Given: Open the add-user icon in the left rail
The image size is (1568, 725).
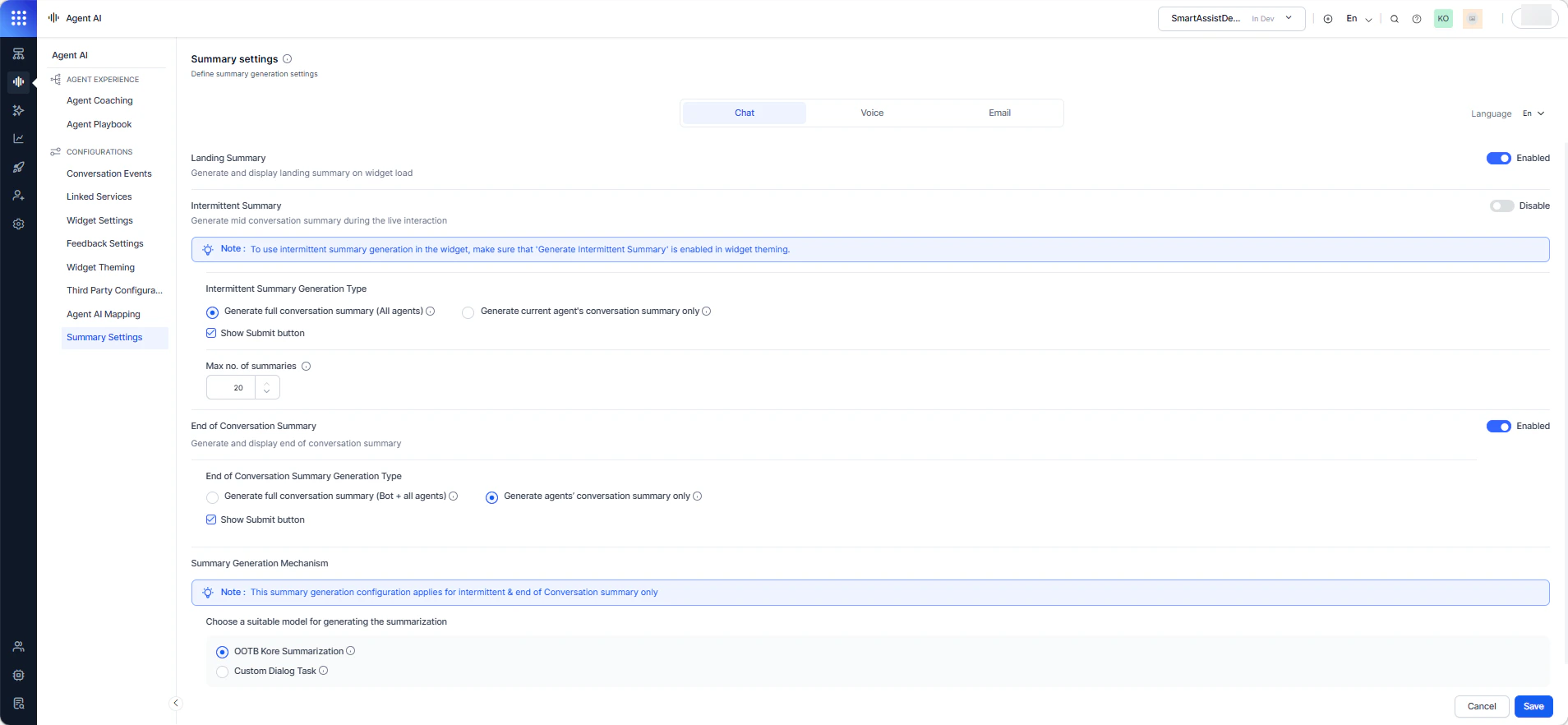Looking at the screenshot, I should pos(18,196).
